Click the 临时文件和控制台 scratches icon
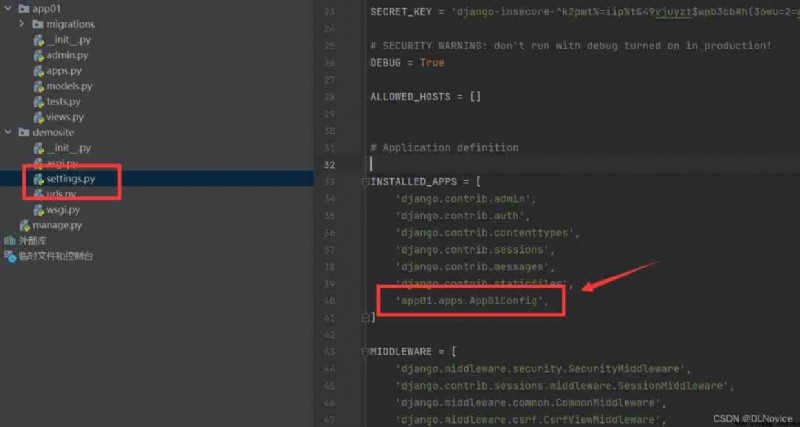The image size is (800, 427). 10,256
